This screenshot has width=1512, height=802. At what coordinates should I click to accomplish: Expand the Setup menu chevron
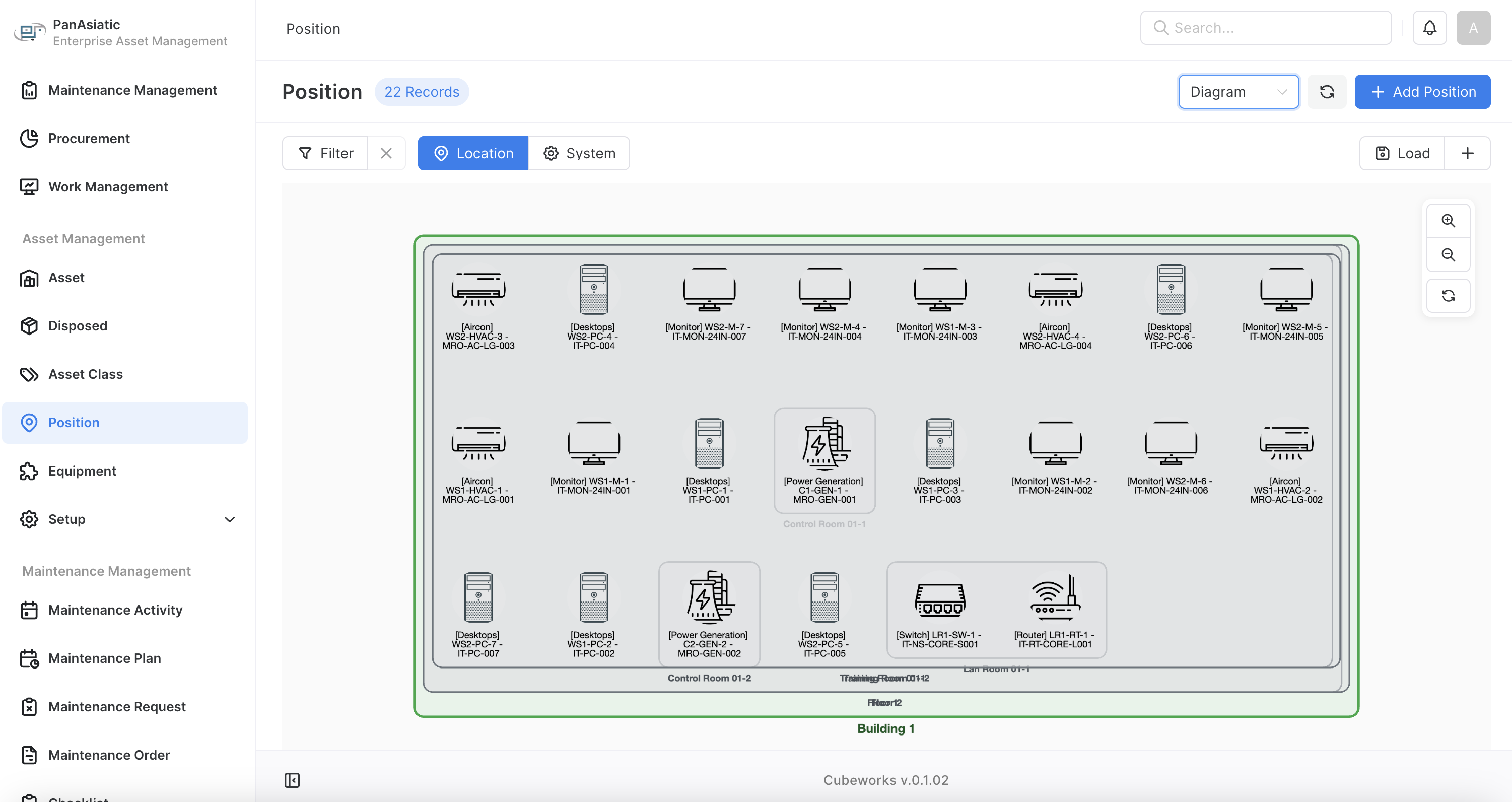click(x=230, y=519)
